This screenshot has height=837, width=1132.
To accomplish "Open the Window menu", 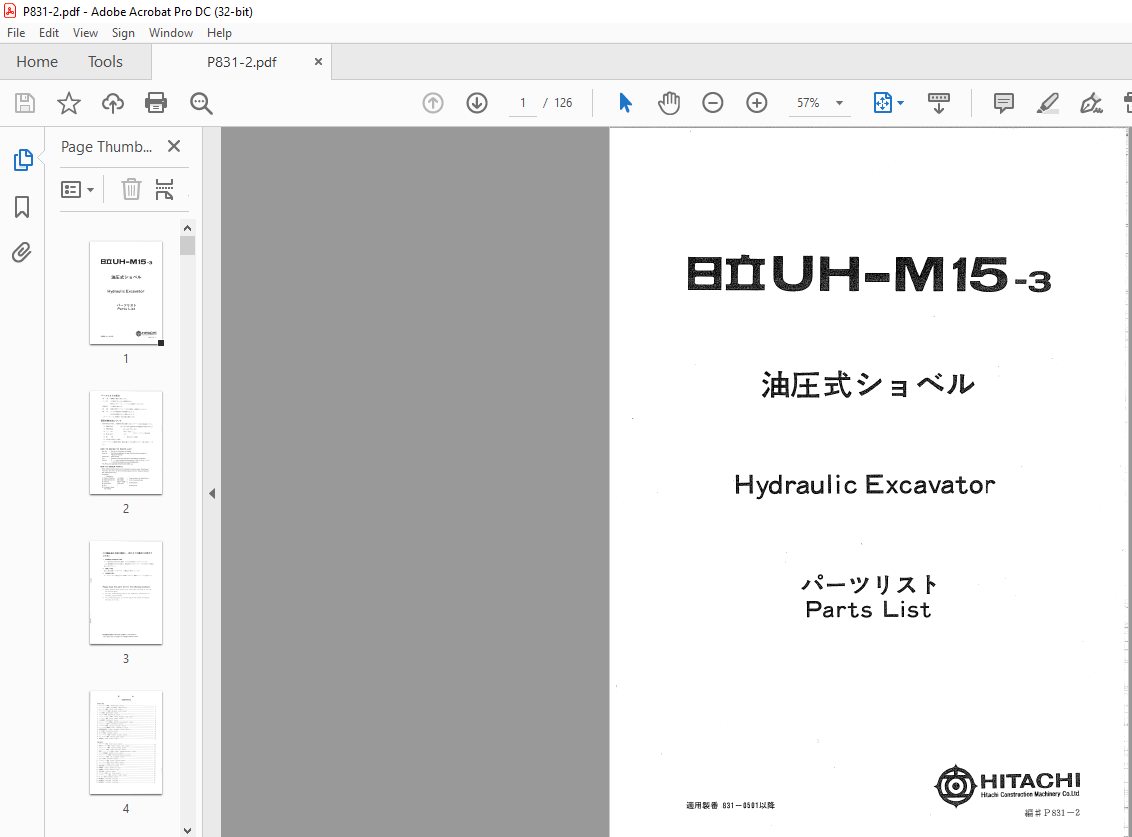I will pyautogui.click(x=170, y=32).
